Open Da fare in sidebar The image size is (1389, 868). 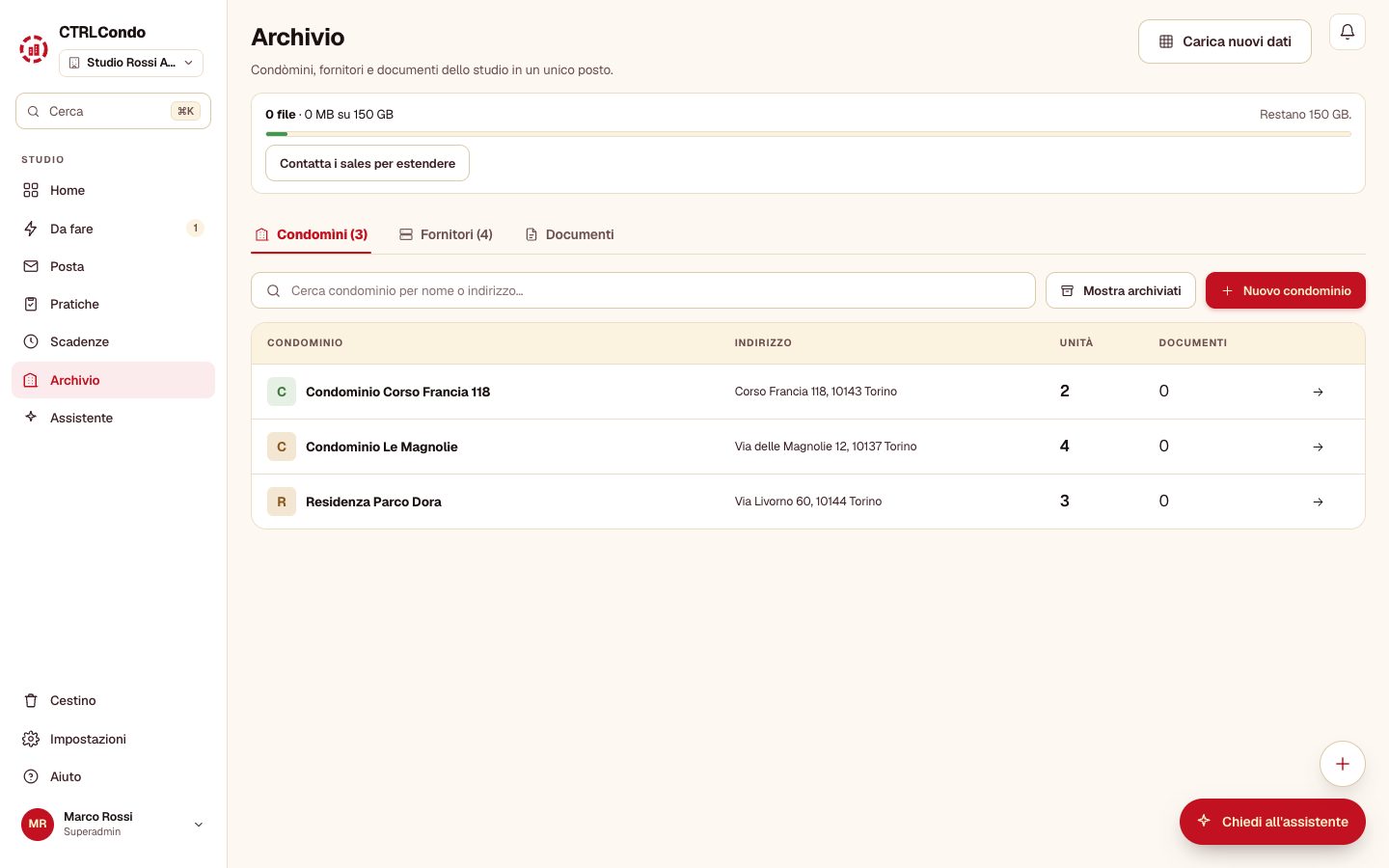coord(113,229)
